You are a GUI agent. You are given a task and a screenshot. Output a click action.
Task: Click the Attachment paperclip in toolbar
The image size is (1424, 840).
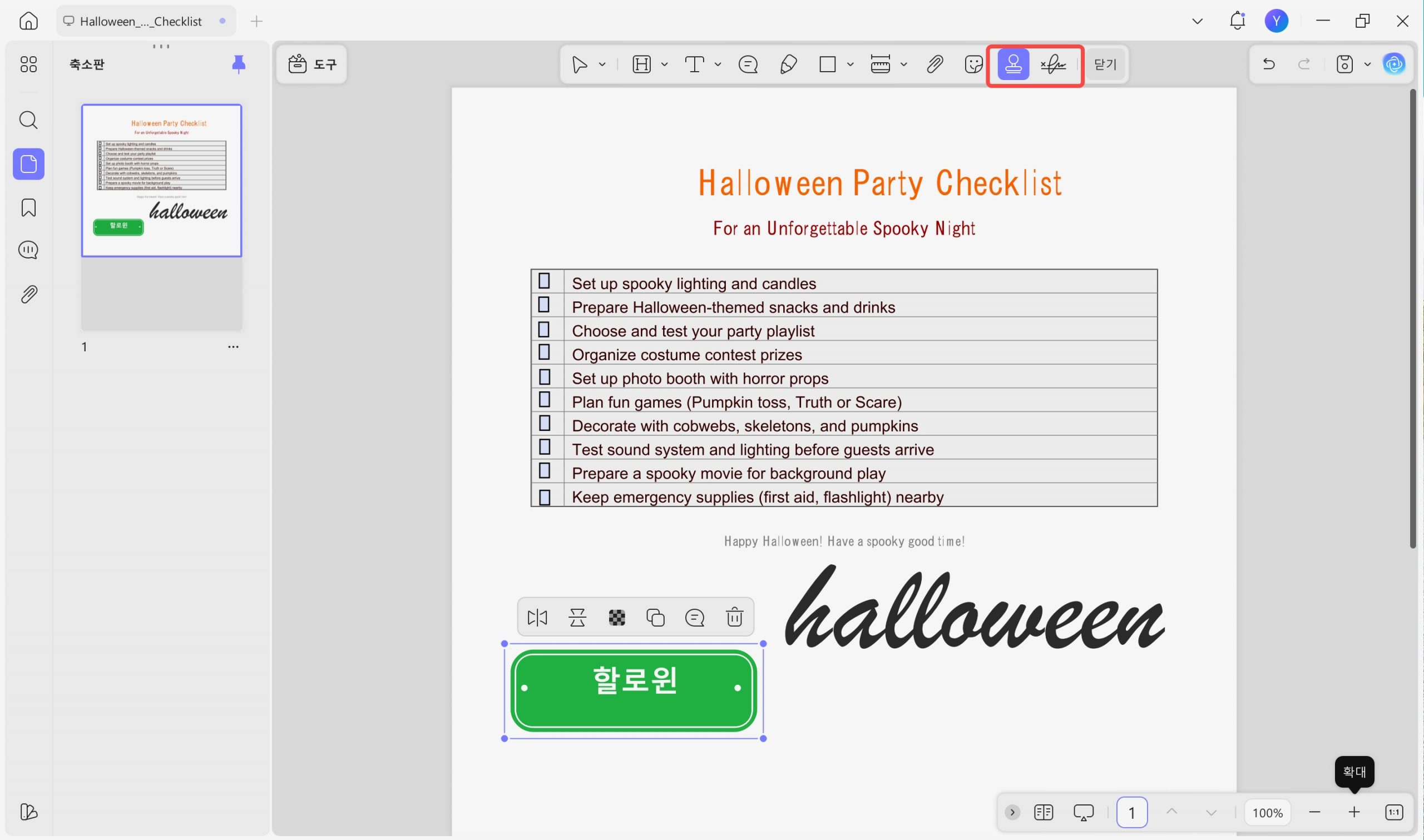934,64
